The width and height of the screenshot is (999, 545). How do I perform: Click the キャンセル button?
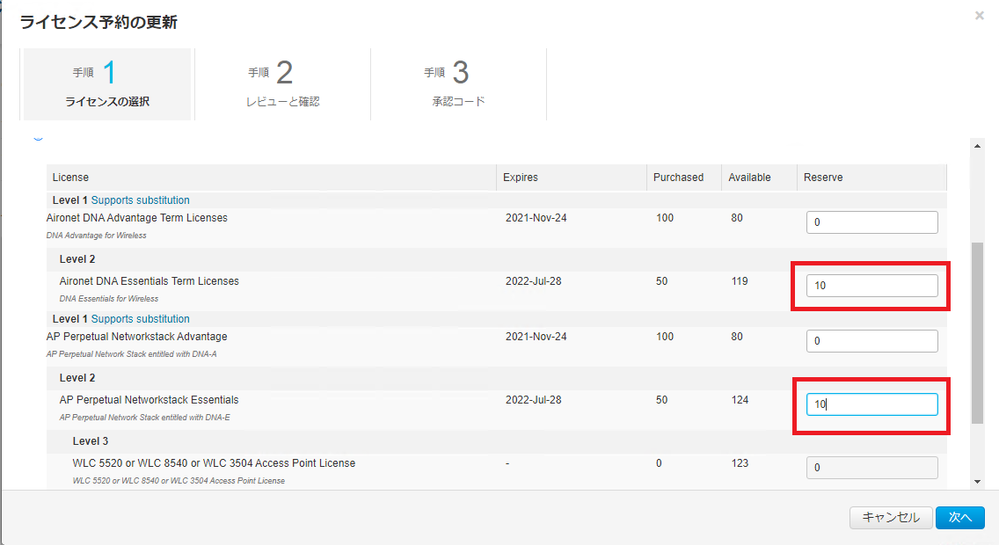[x=891, y=518]
